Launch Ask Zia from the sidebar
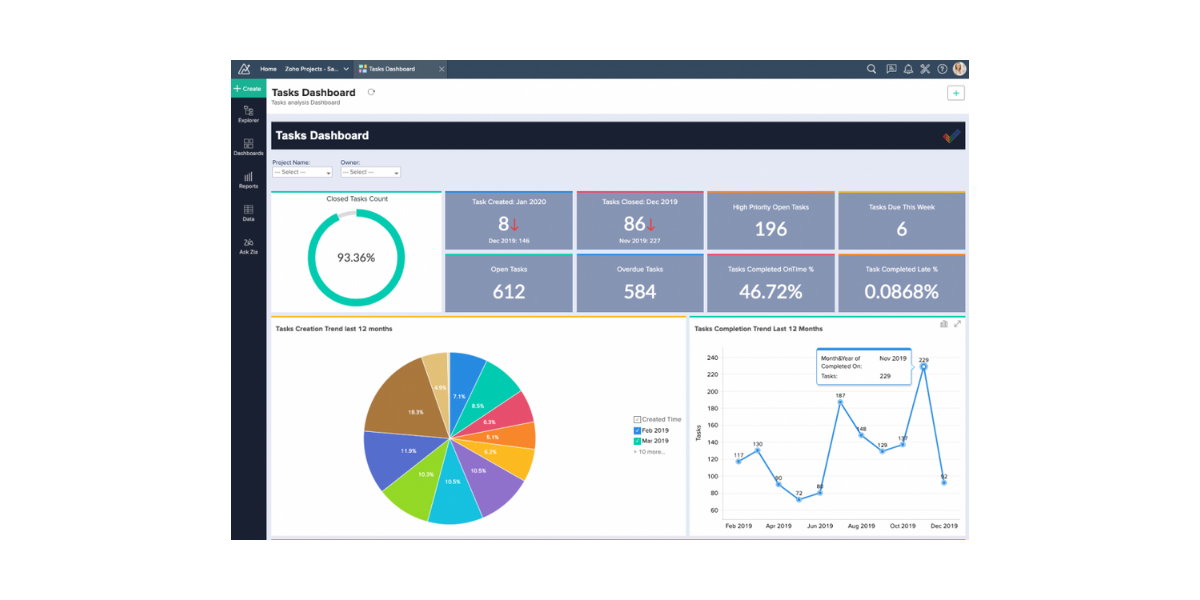This screenshot has height=600, width=1200. pyautogui.click(x=249, y=245)
